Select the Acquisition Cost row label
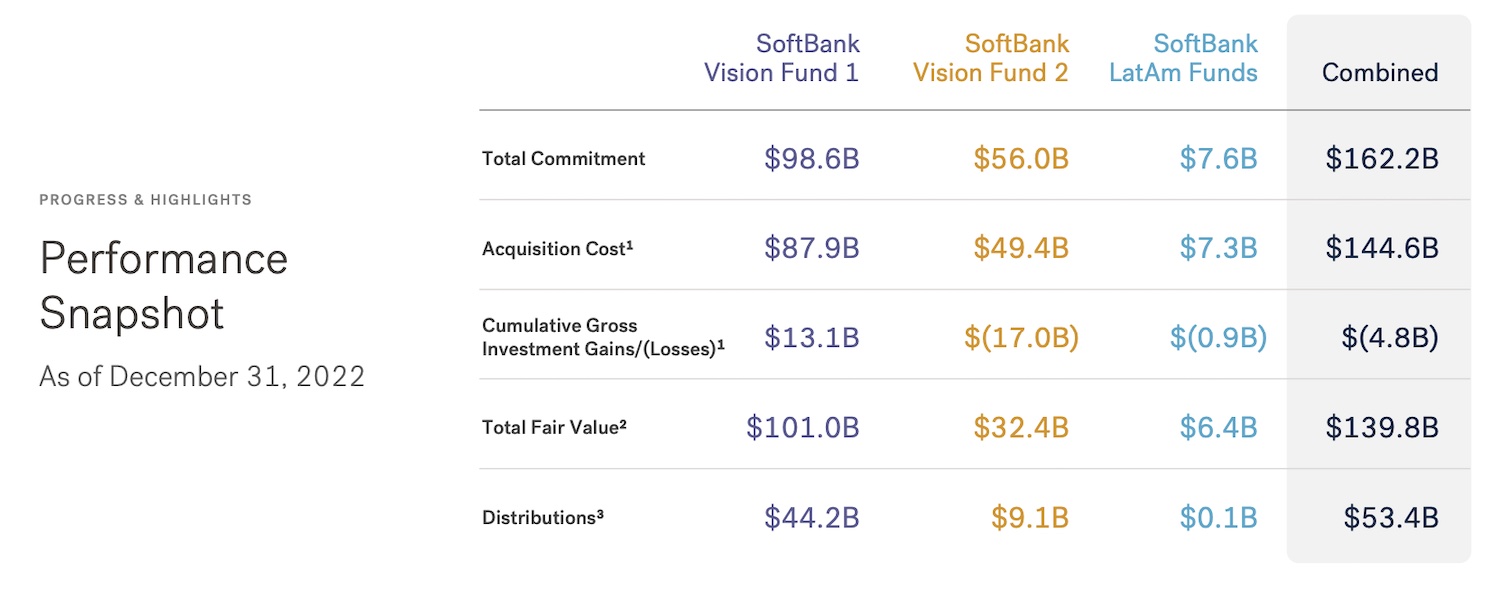Image resolution: width=1500 pixels, height=590 pixels. (558, 249)
